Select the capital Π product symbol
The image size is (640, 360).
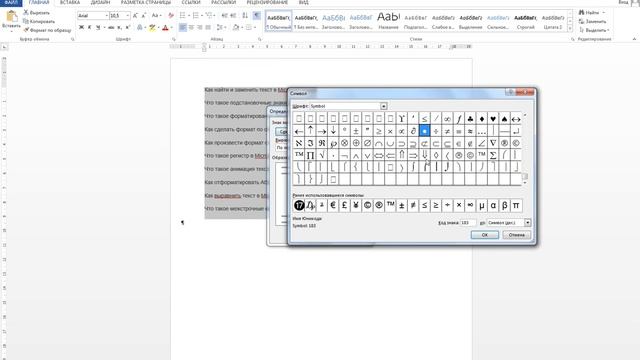pyautogui.click(x=310, y=155)
